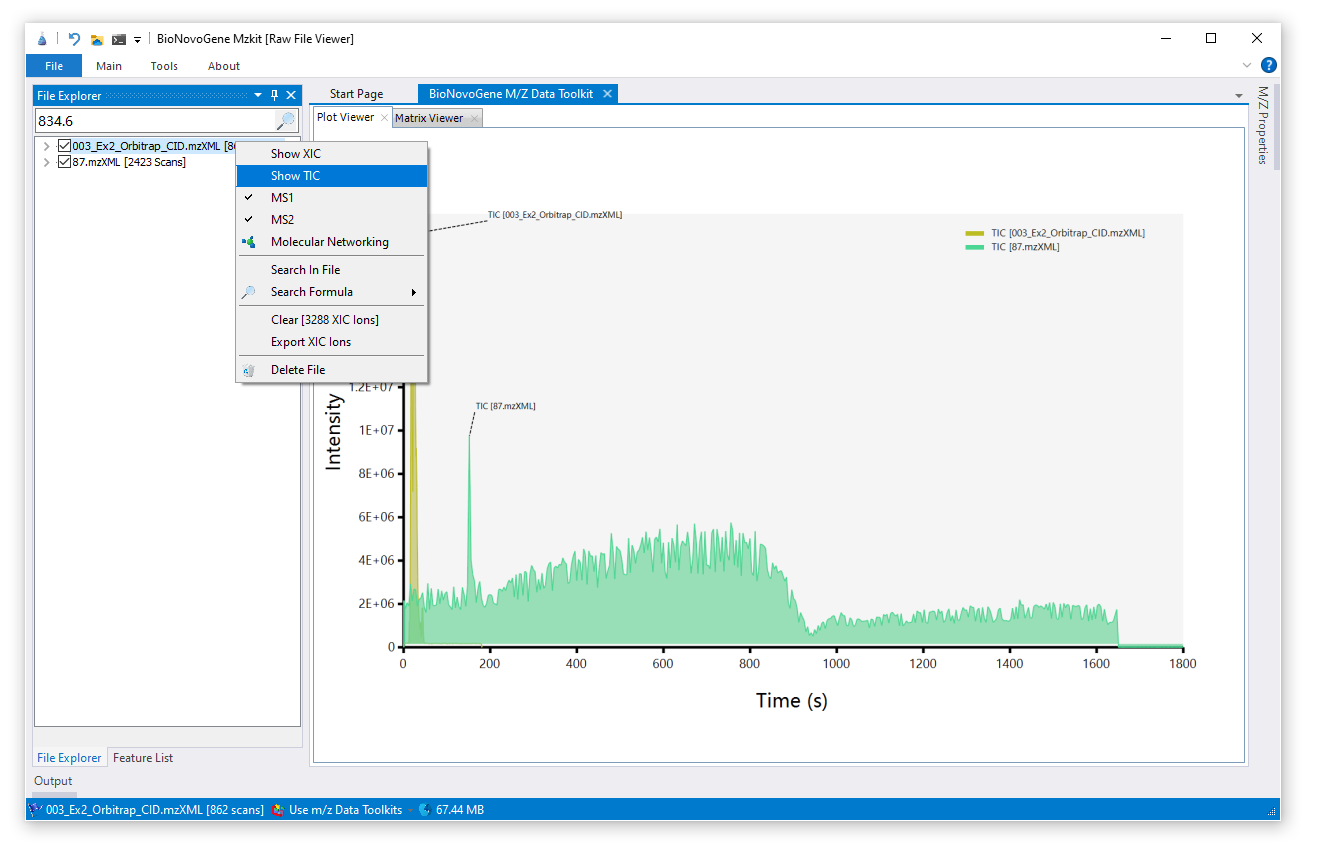Click the 834.6 search input field

pyautogui.click(x=155, y=121)
